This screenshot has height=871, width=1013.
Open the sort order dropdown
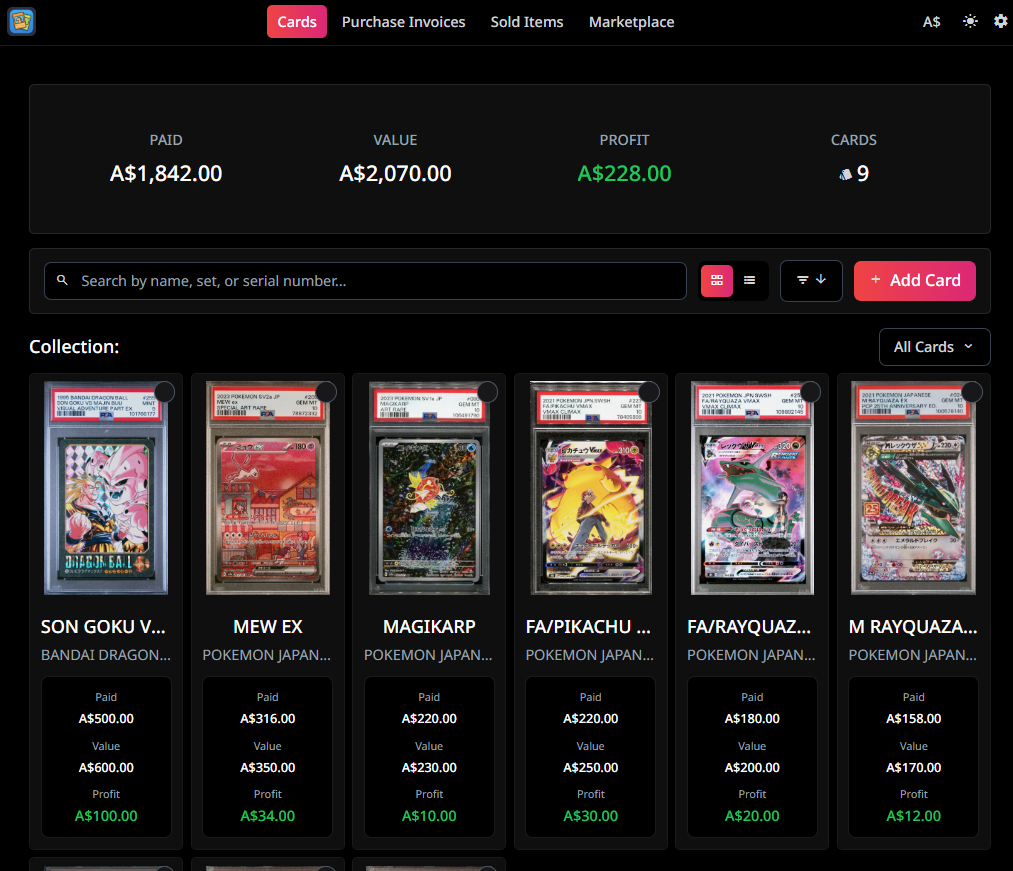[x=811, y=281]
